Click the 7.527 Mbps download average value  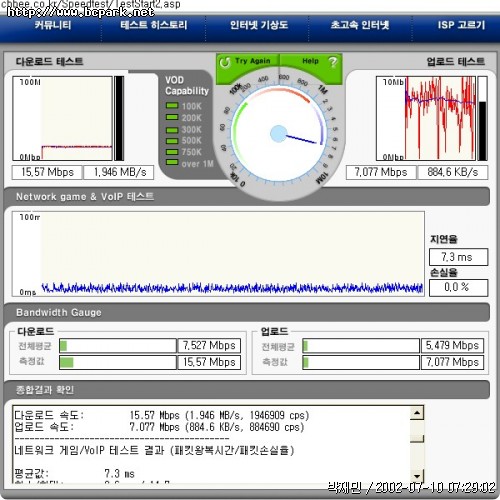(x=209, y=346)
